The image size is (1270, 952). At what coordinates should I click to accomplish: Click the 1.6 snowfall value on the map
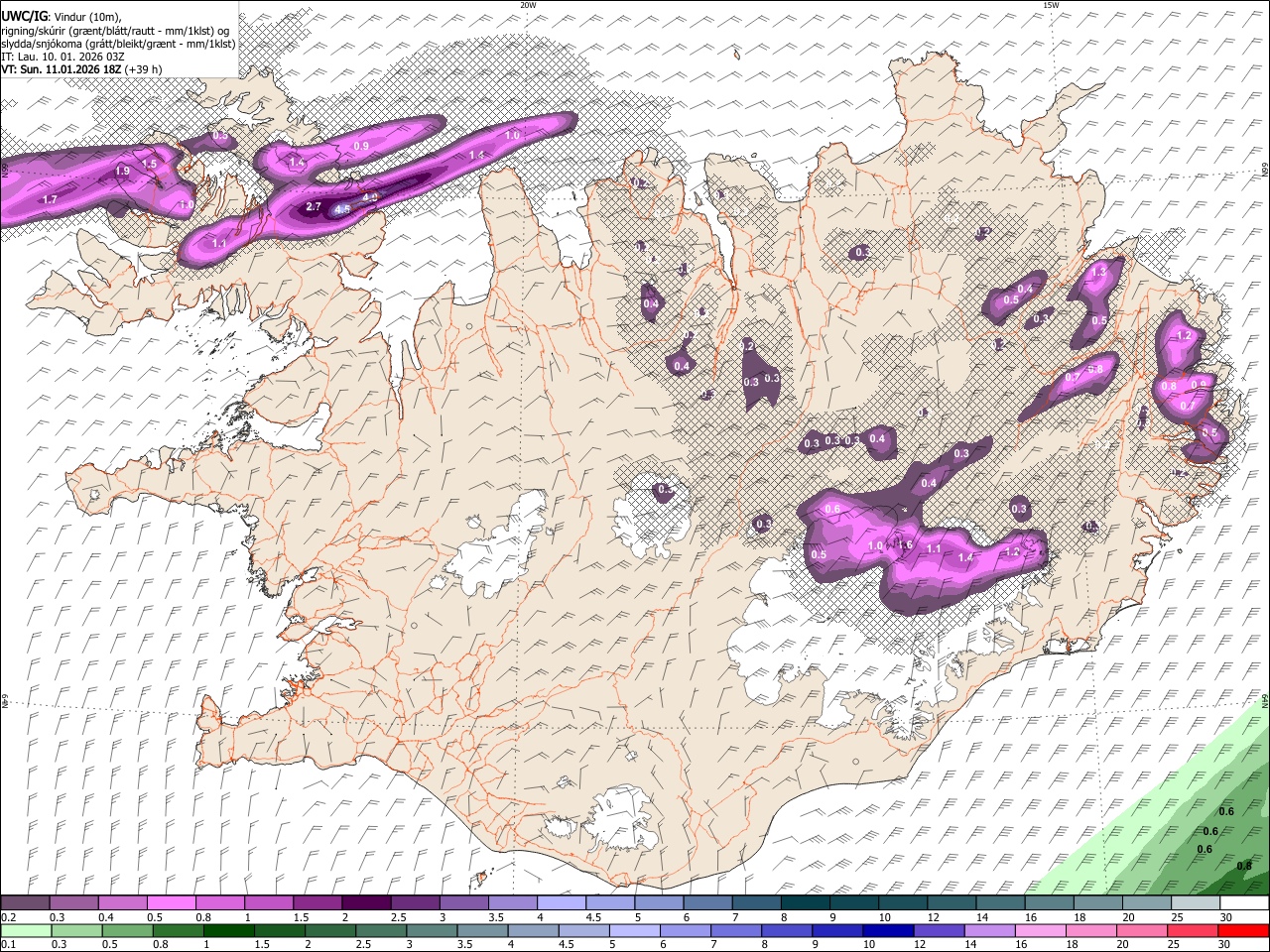pos(904,544)
